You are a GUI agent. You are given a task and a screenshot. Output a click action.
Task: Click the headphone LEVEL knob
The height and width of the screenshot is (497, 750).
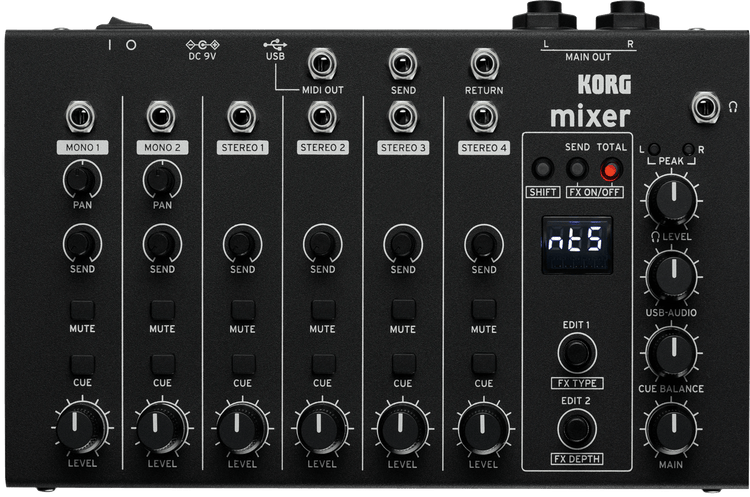672,200
